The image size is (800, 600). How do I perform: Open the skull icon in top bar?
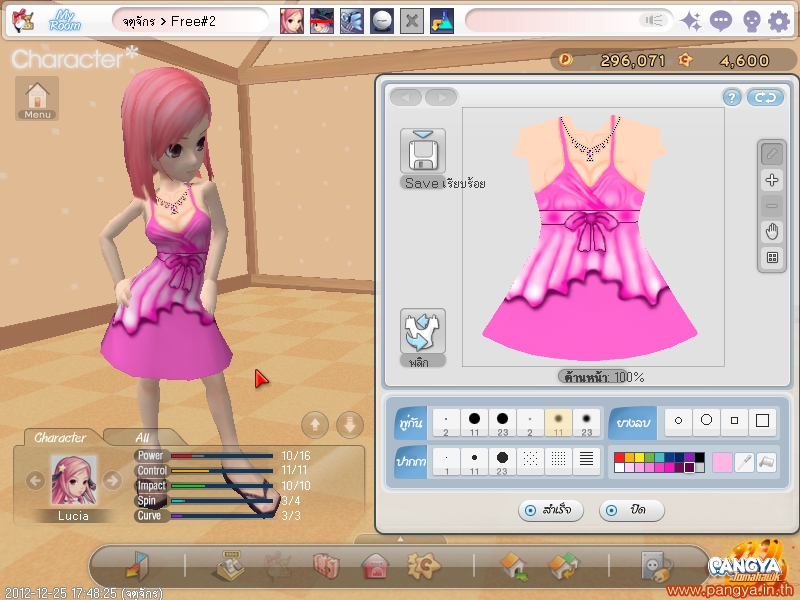click(x=752, y=22)
